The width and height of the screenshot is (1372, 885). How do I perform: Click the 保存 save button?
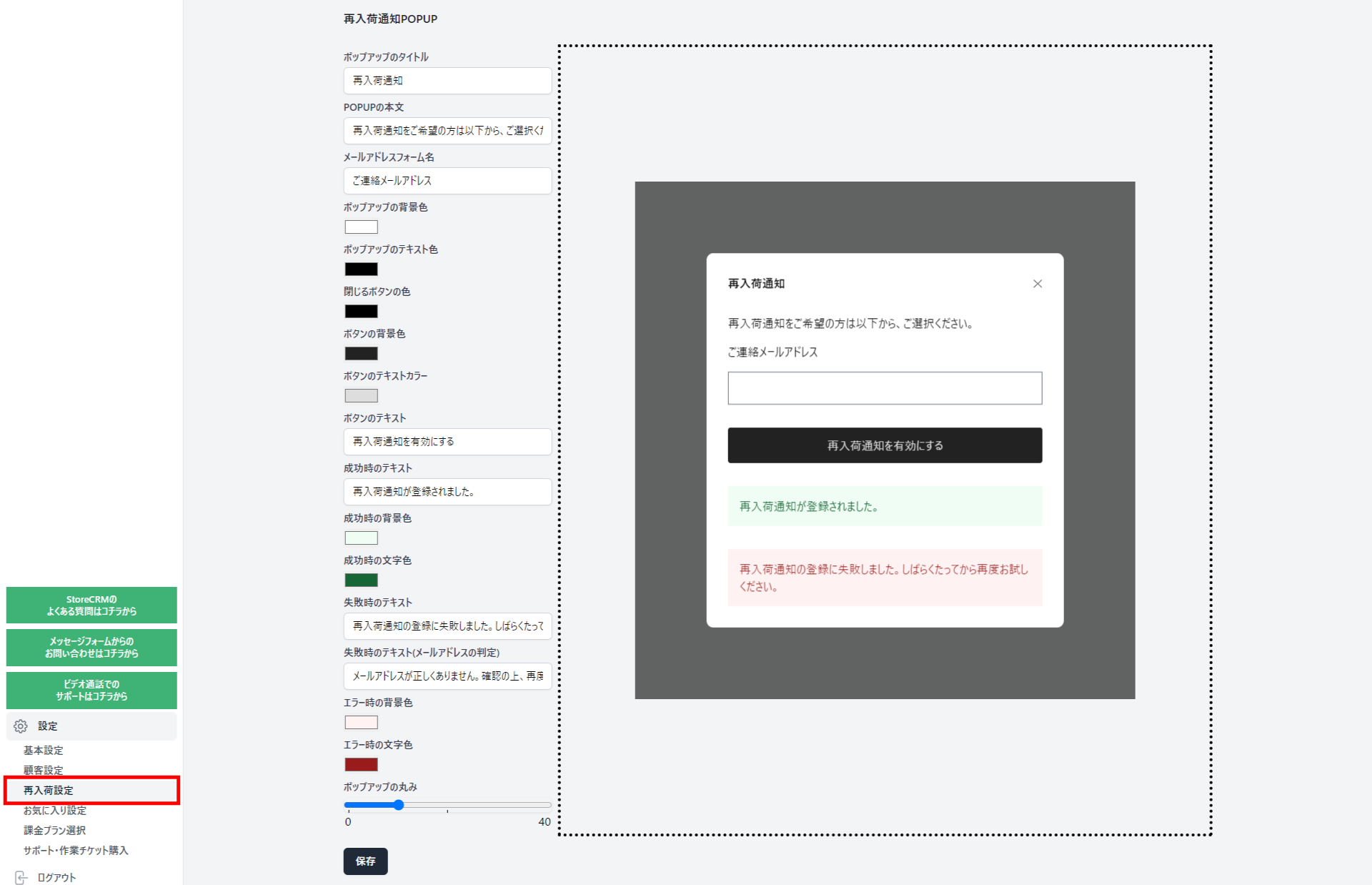[x=365, y=861]
